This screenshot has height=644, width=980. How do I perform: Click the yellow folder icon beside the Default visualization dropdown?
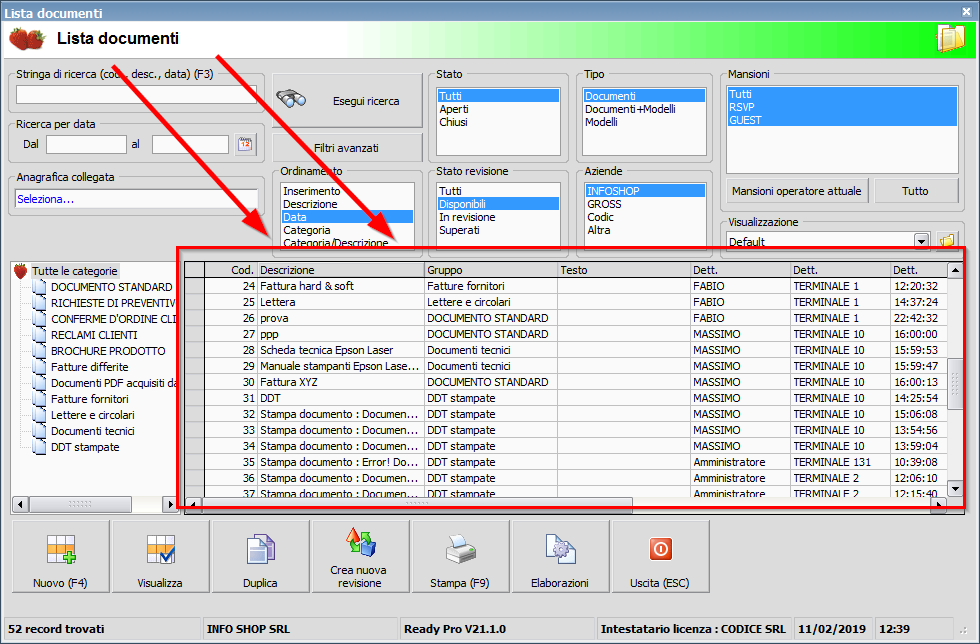(948, 241)
